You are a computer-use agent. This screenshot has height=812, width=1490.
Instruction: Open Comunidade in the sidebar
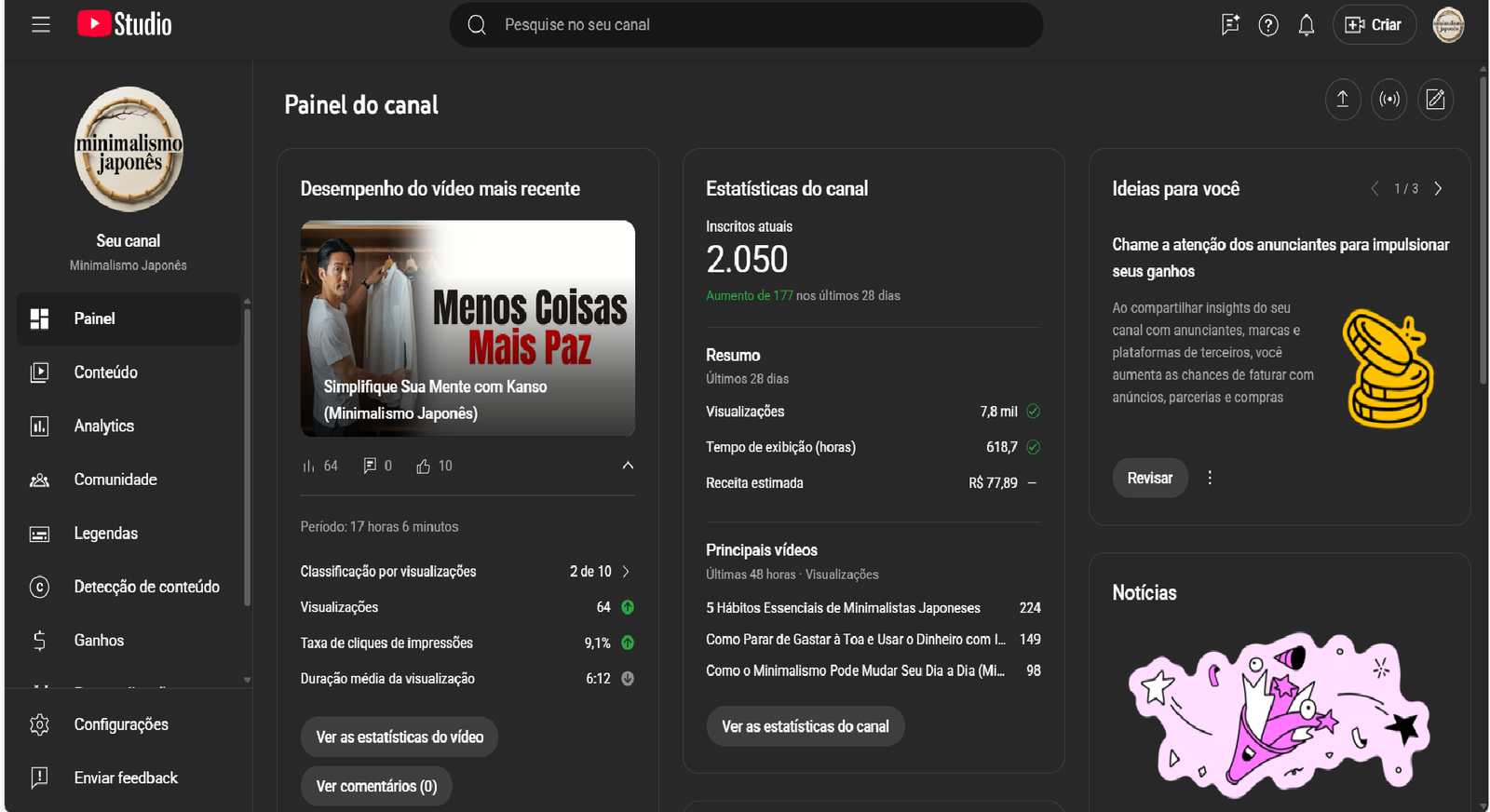pyautogui.click(x=129, y=480)
